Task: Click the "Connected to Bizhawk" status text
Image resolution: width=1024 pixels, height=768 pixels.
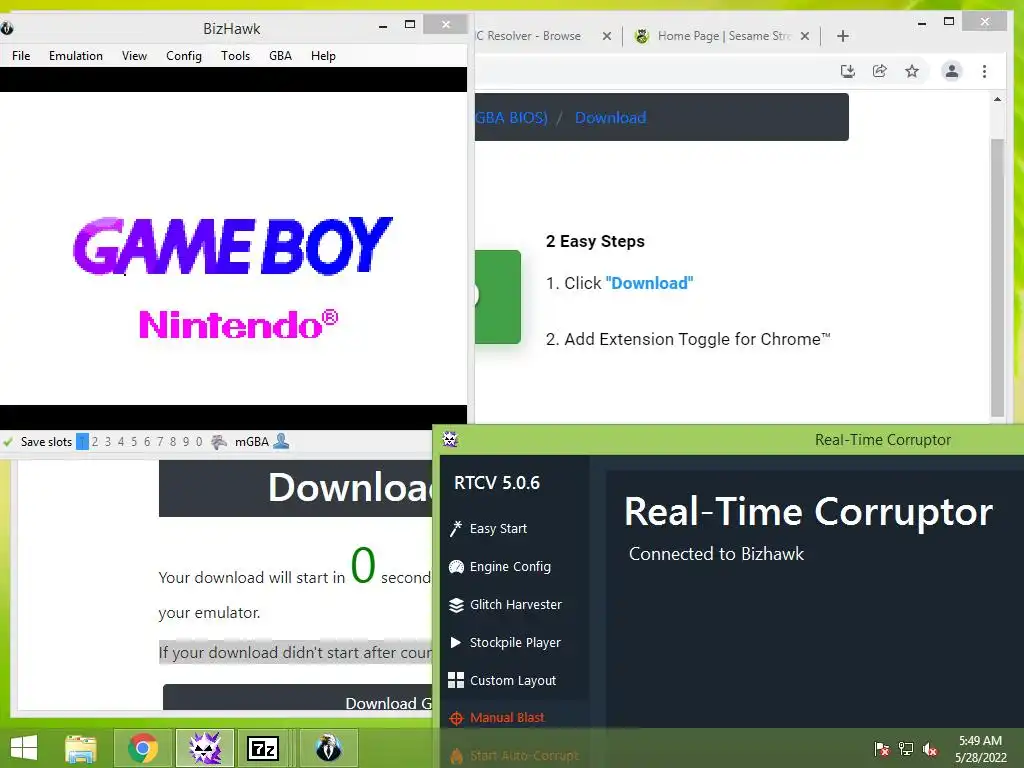Action: (716, 554)
